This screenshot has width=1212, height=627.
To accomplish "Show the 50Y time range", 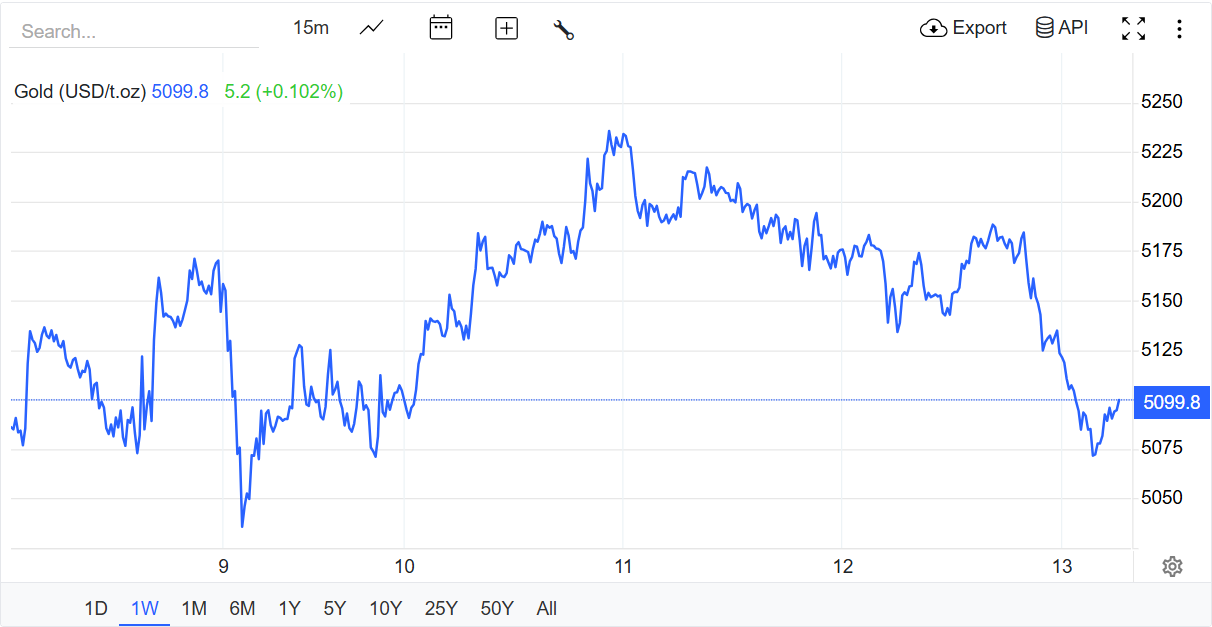I will [x=497, y=608].
